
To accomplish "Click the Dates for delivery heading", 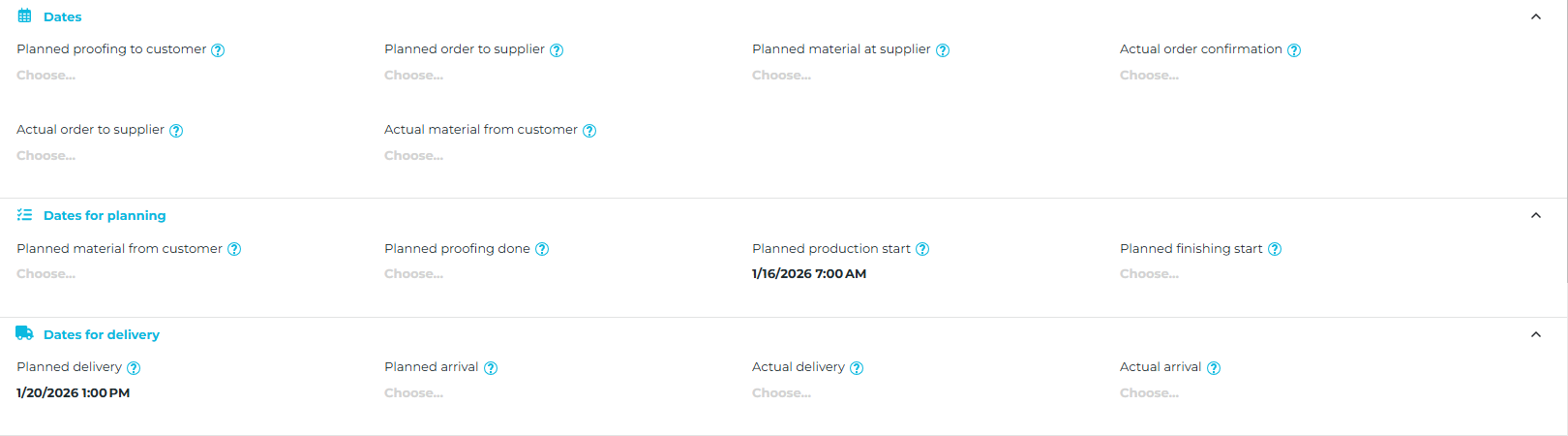I will [x=102, y=334].
